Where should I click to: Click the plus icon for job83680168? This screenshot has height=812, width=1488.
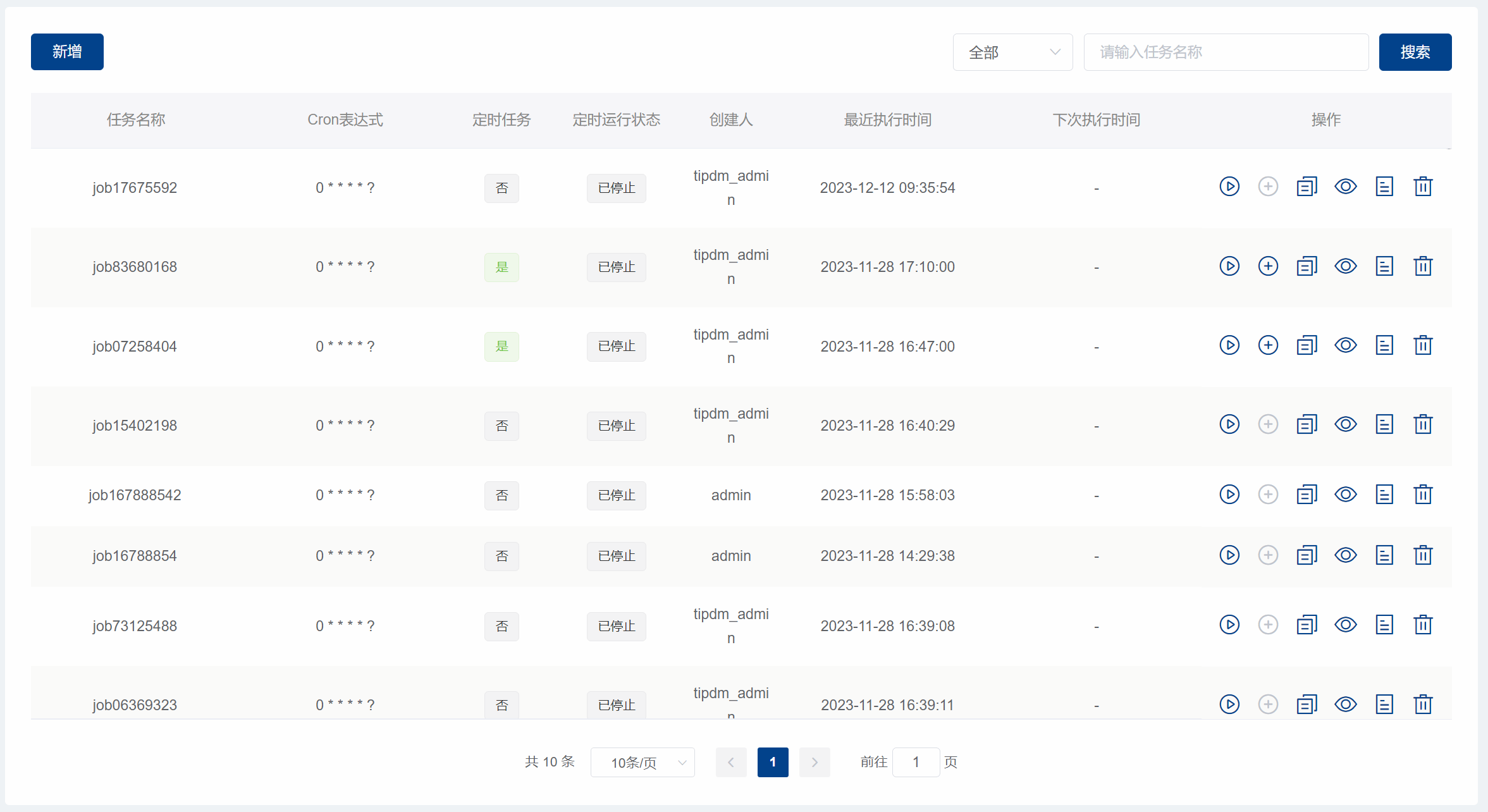pos(1267,266)
